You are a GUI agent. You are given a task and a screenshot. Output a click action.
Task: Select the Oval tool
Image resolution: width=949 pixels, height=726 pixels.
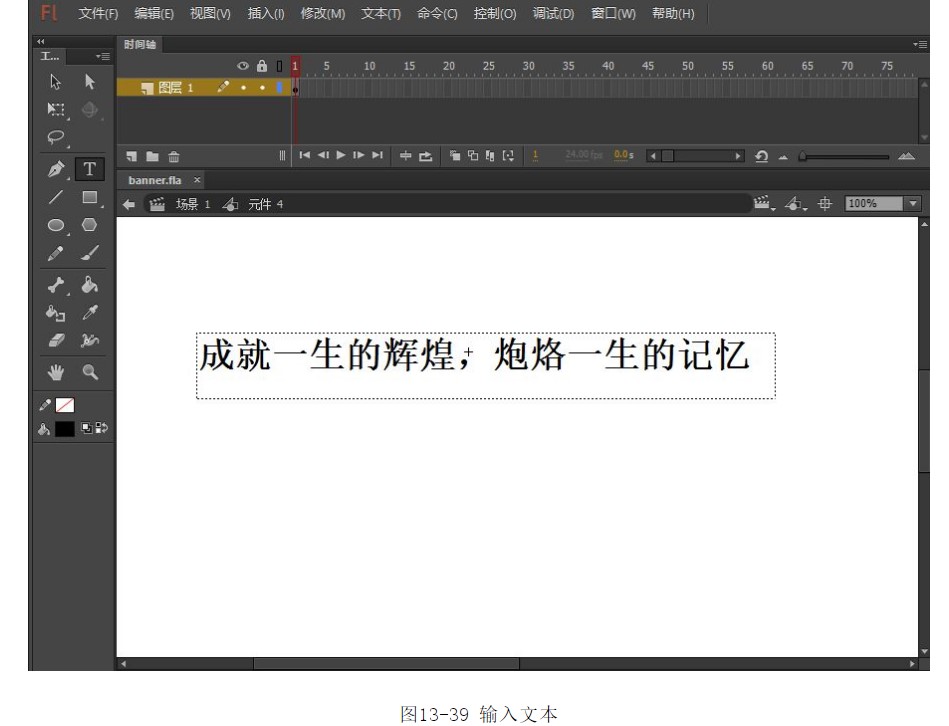(x=57, y=226)
